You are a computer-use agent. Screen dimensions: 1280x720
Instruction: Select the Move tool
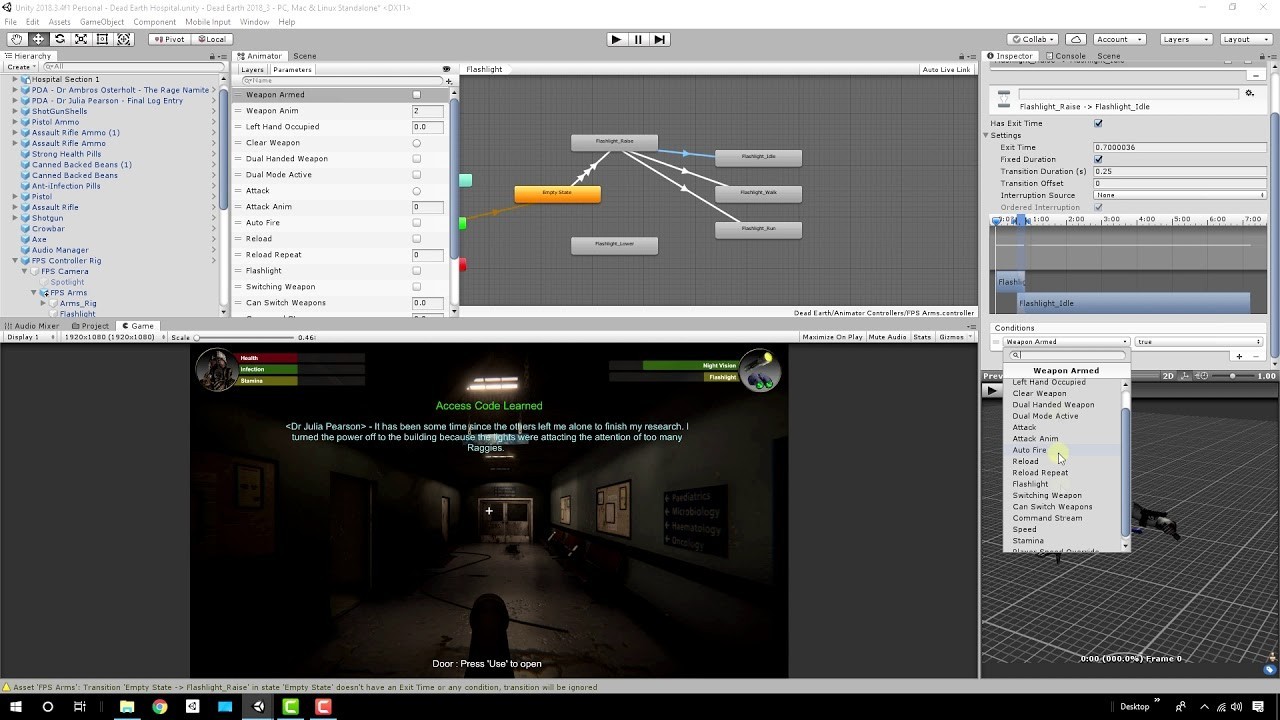[38, 39]
